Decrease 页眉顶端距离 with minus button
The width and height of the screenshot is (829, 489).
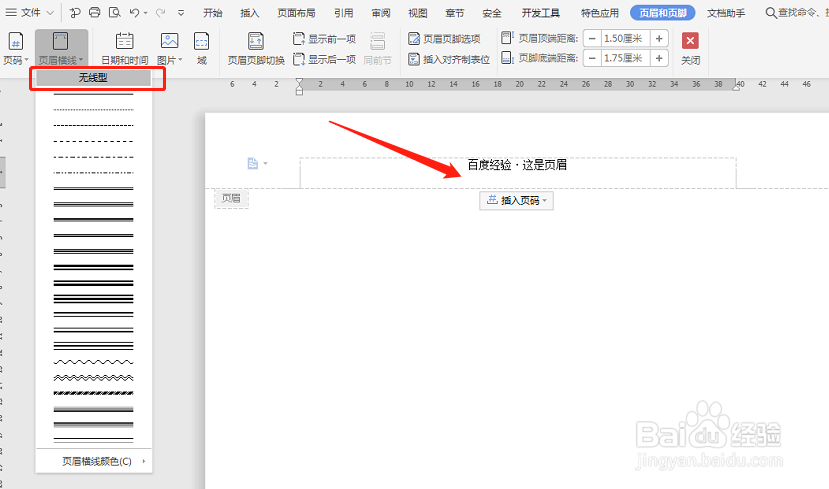(592, 39)
